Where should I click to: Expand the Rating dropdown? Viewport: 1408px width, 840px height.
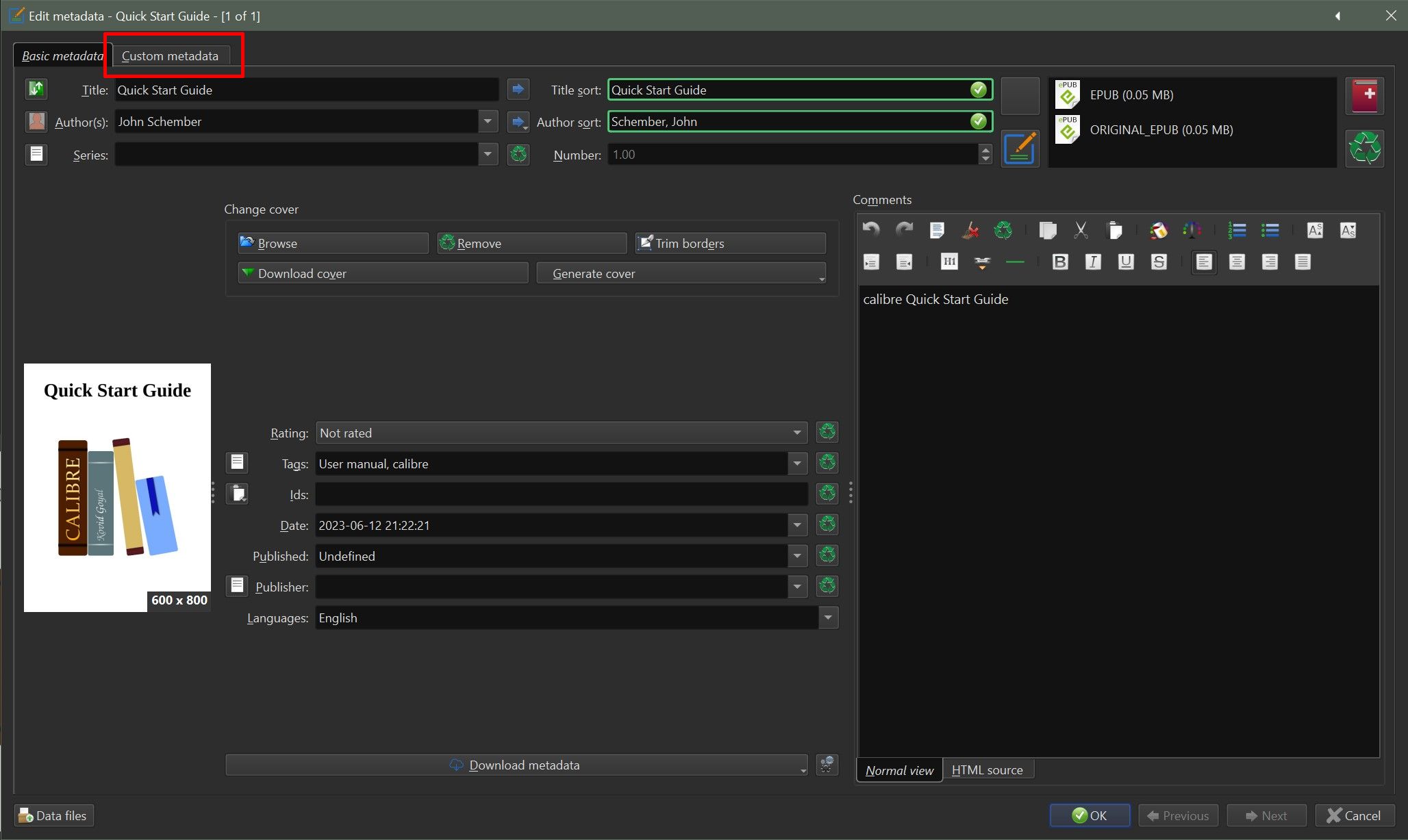[x=796, y=433]
